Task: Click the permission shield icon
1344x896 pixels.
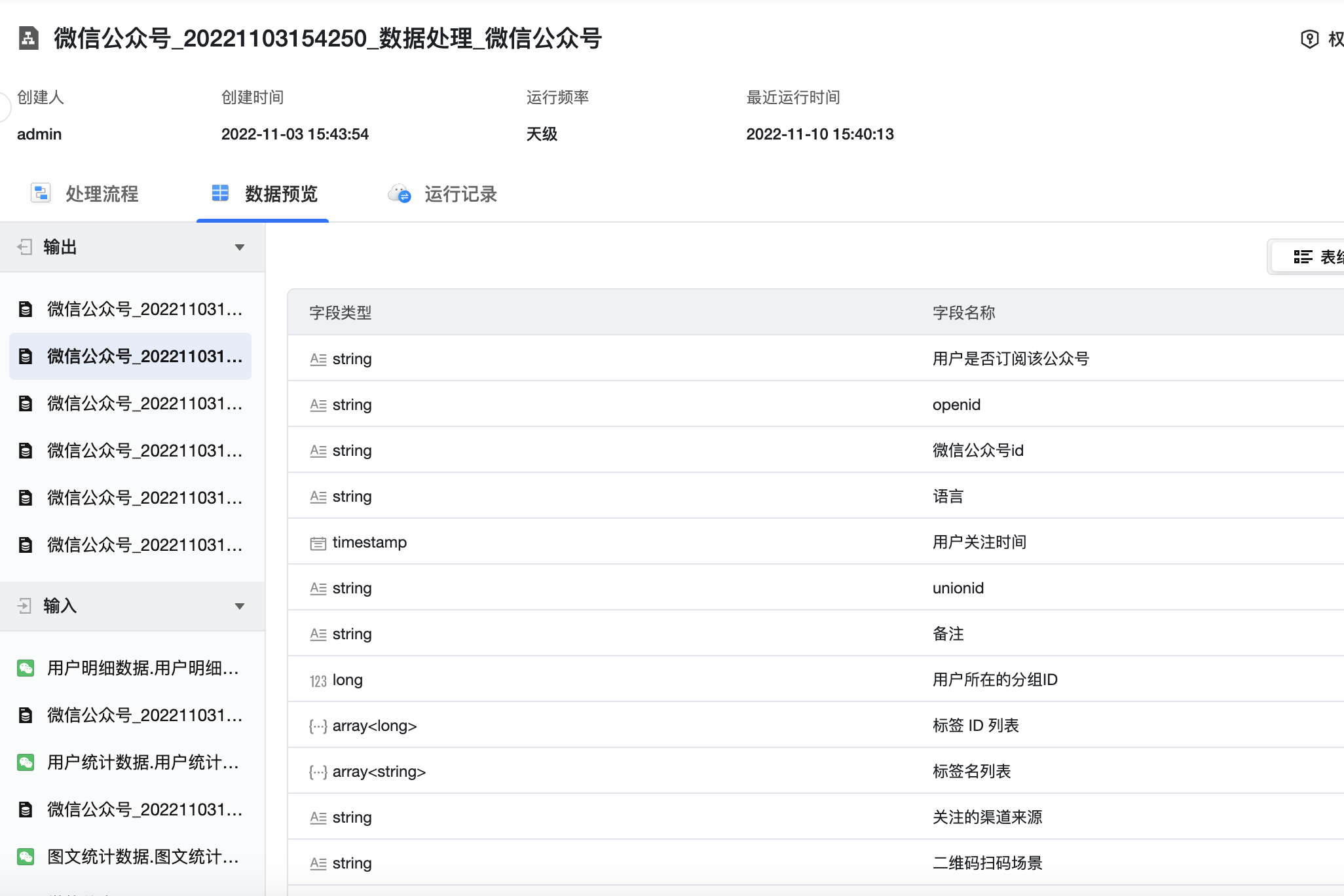Action: 1309,39
